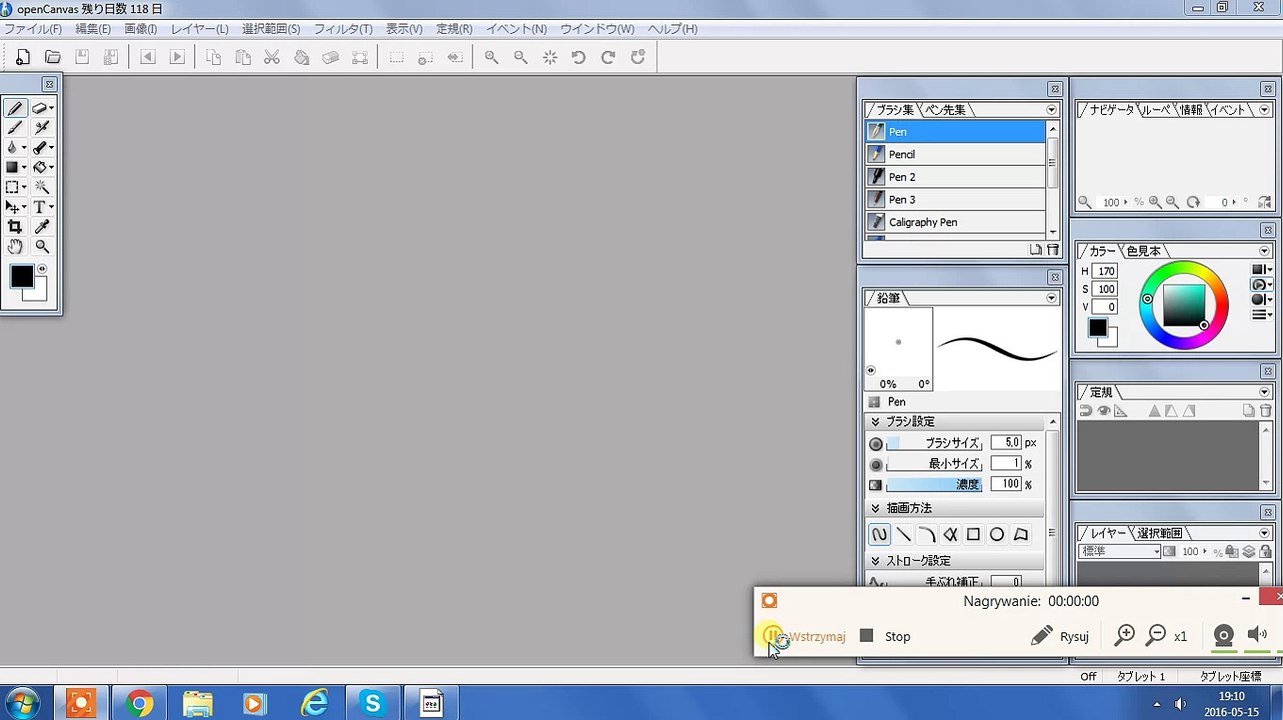Choose the Eyedropper tool
This screenshot has width=1283, height=720.
[x=42, y=227]
